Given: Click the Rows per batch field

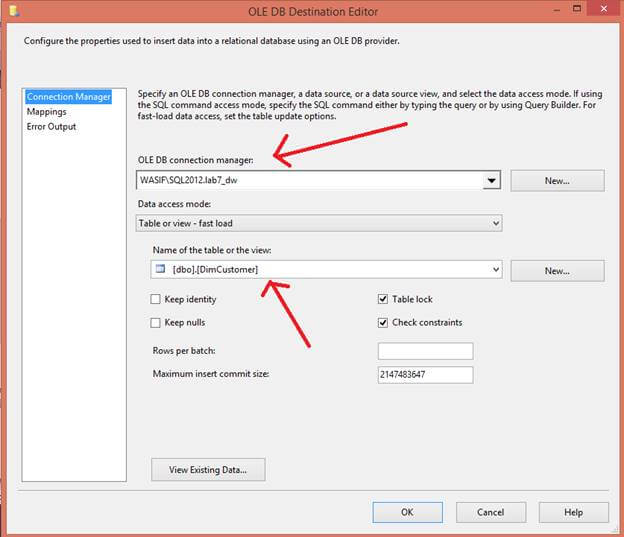Looking at the screenshot, I should 425,351.
